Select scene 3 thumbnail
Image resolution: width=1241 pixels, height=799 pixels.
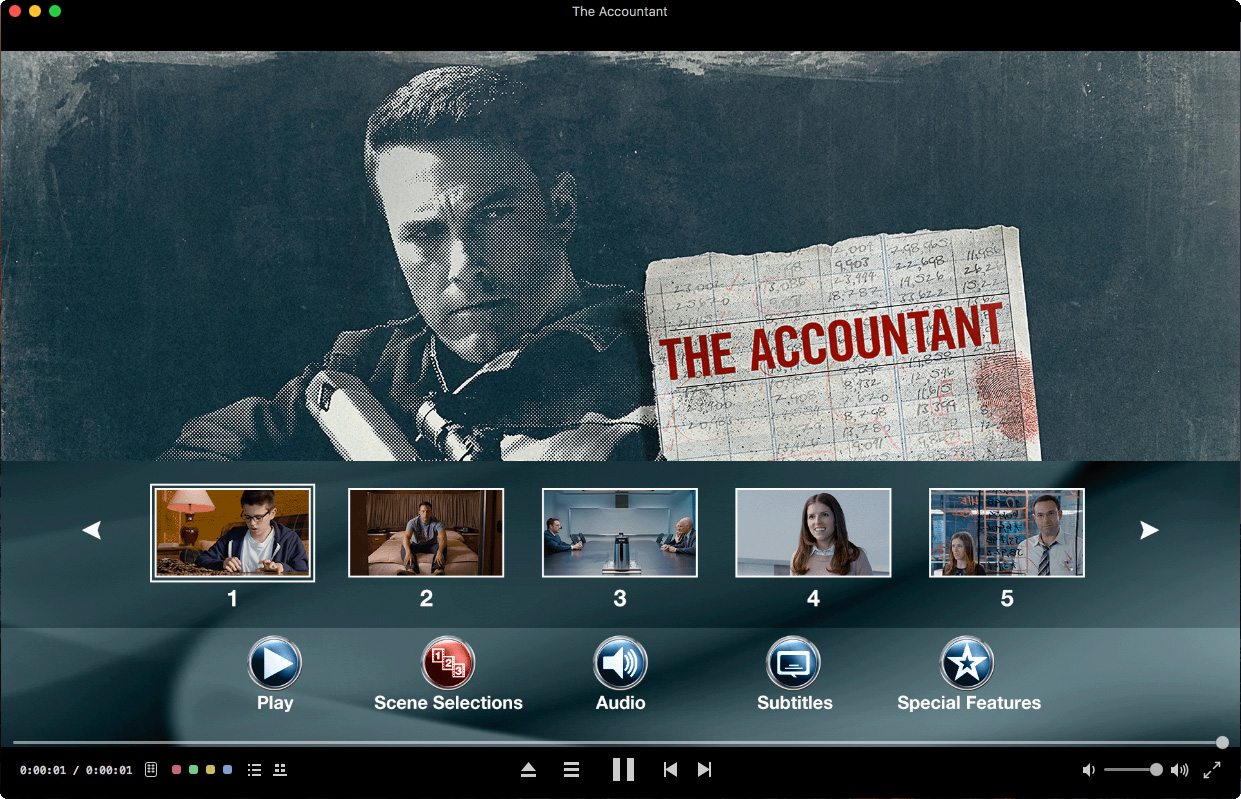619,533
